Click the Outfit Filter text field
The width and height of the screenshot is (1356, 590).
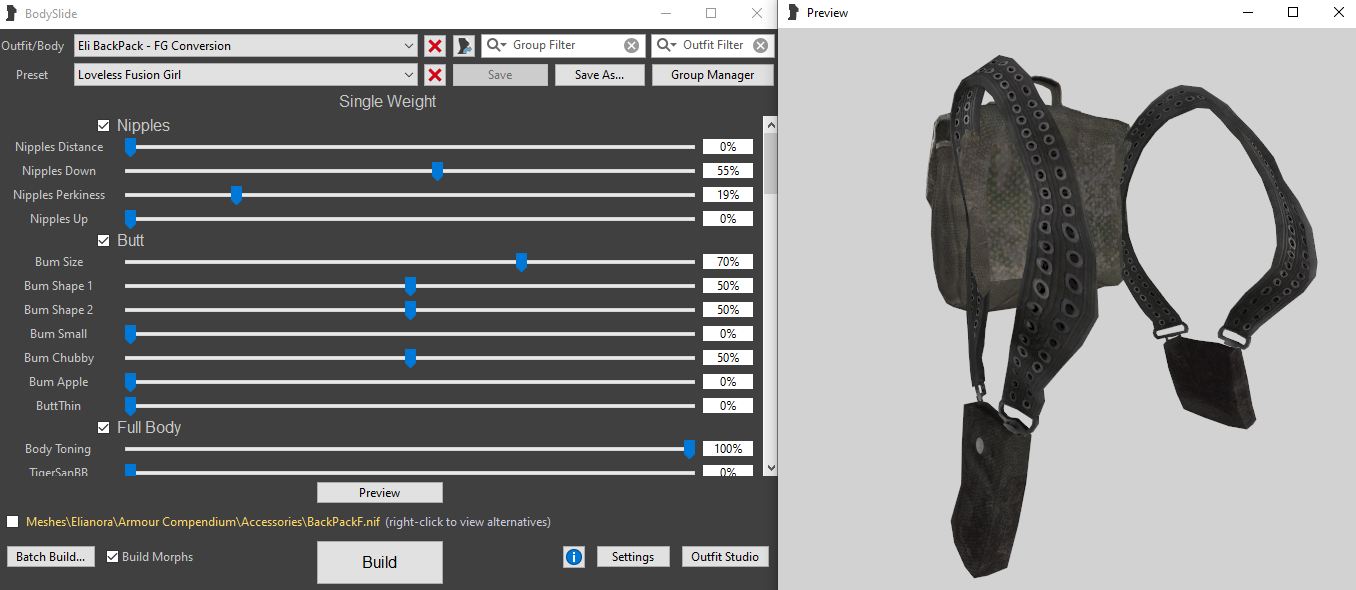click(x=714, y=45)
